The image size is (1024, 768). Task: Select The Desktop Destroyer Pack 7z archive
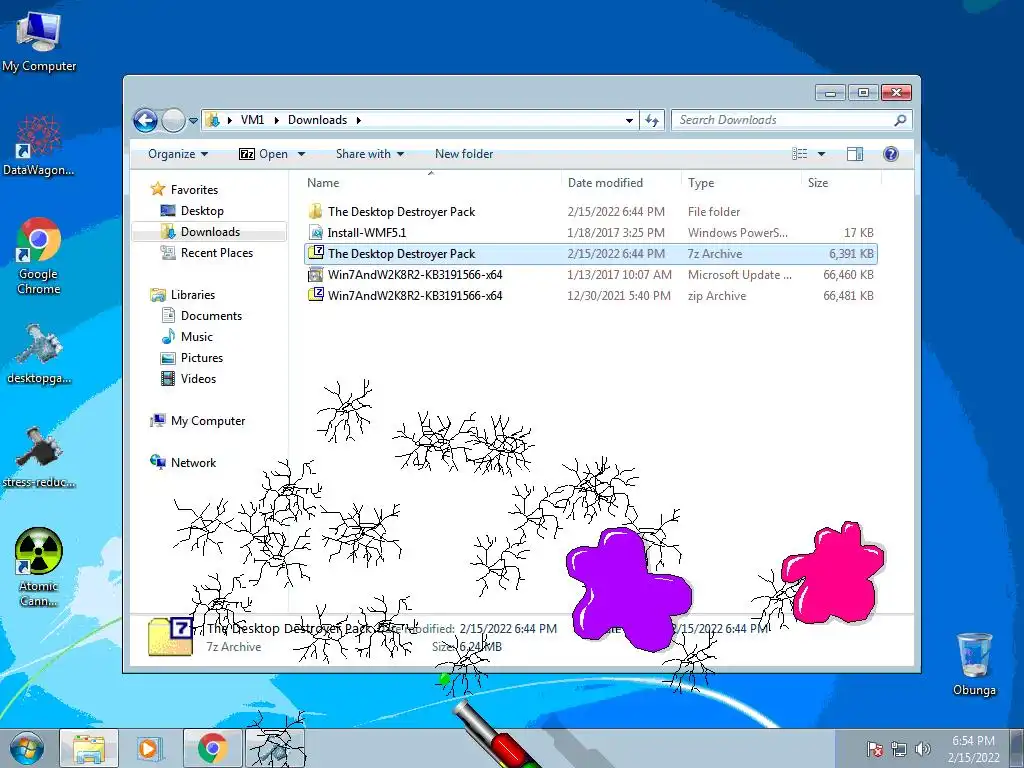[590, 253]
